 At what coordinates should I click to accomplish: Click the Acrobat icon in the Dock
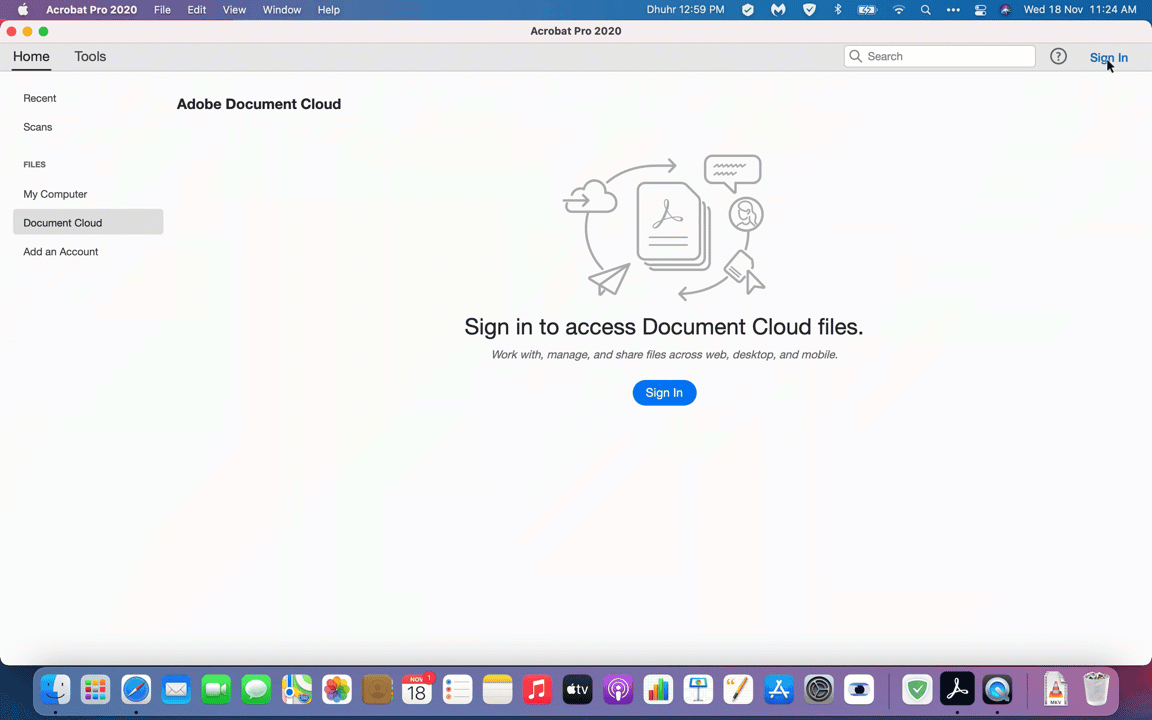click(x=957, y=690)
